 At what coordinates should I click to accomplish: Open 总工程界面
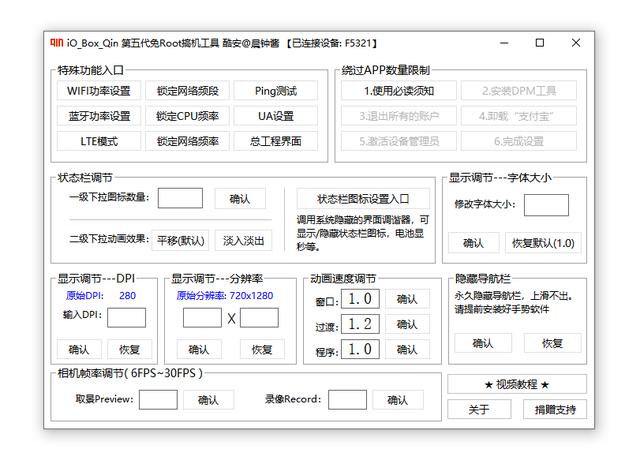click(276, 141)
